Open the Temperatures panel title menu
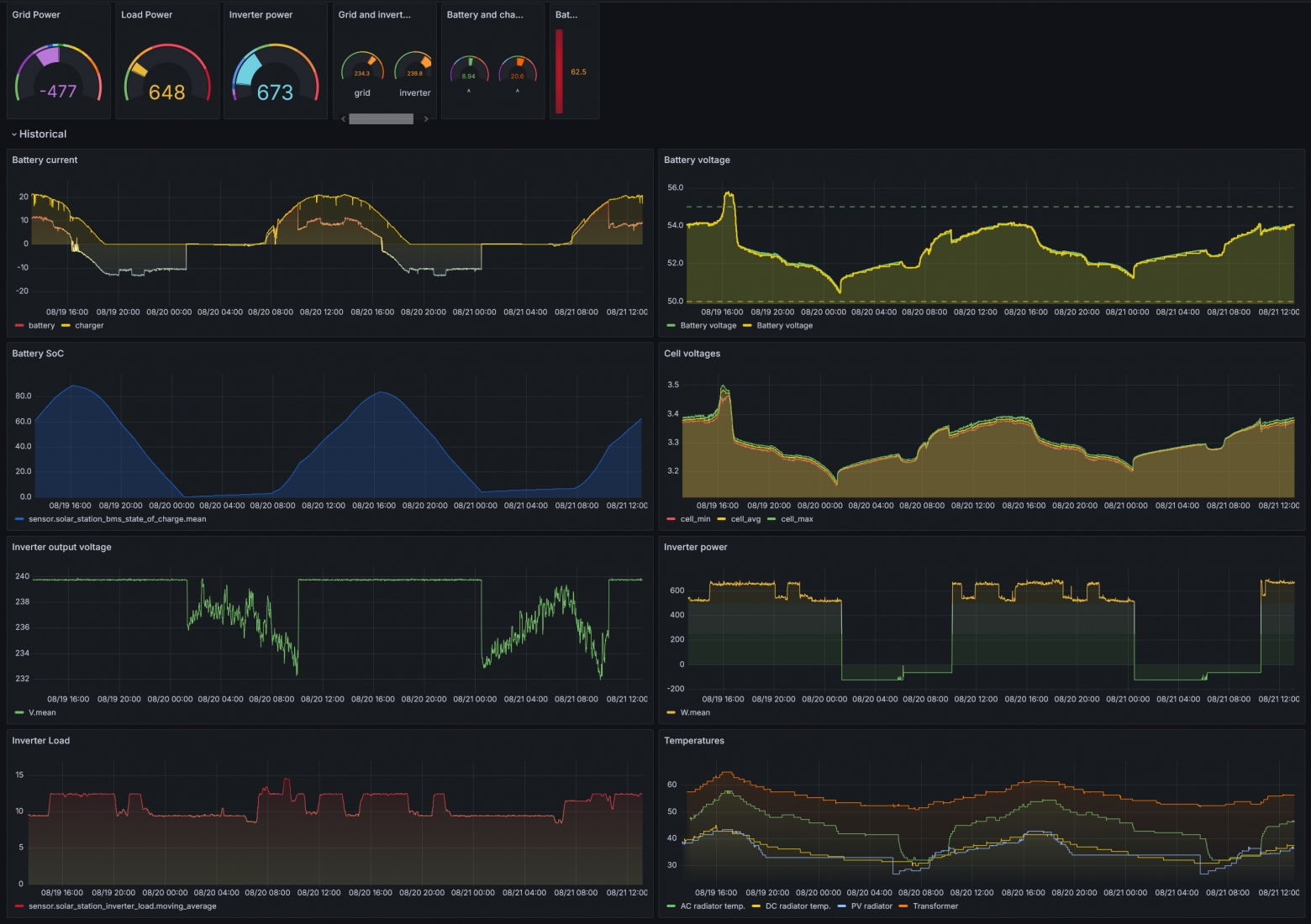The width and height of the screenshot is (1311, 924). coord(694,741)
